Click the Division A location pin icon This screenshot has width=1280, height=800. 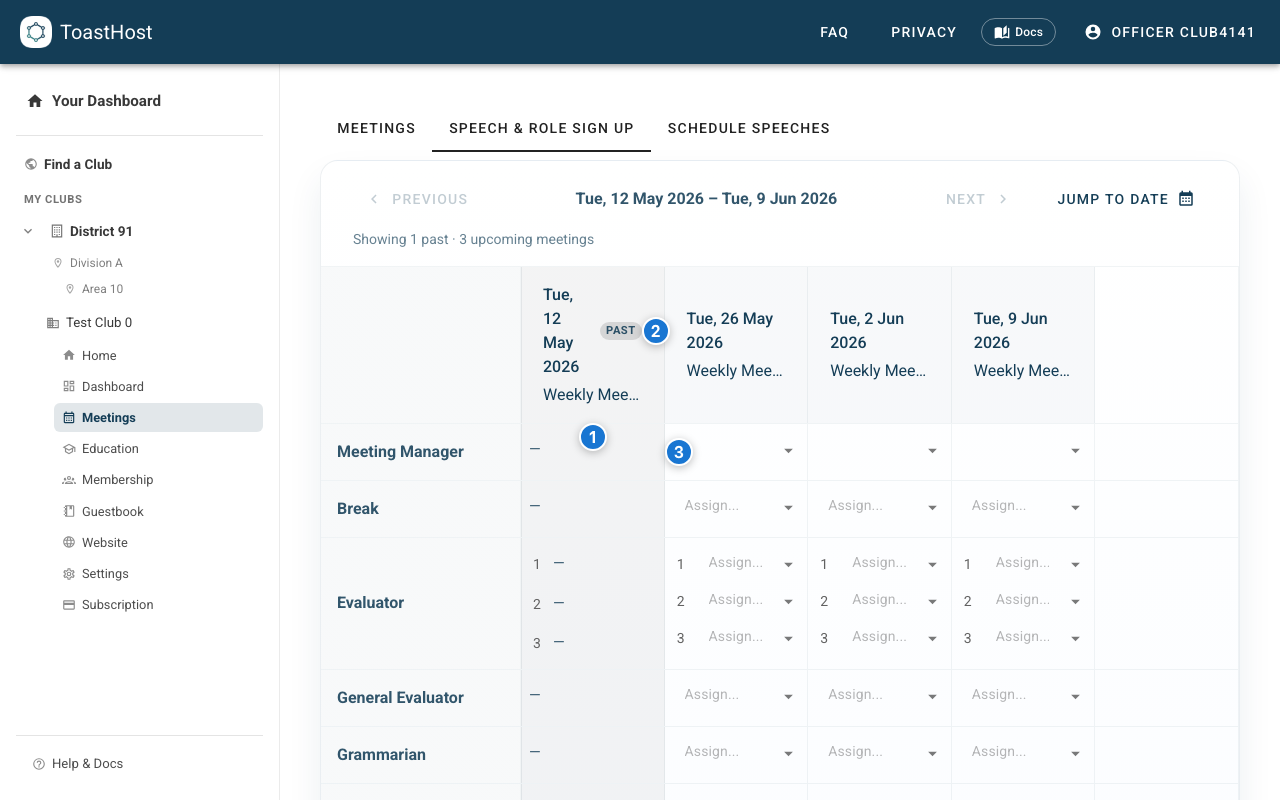click(x=58, y=263)
